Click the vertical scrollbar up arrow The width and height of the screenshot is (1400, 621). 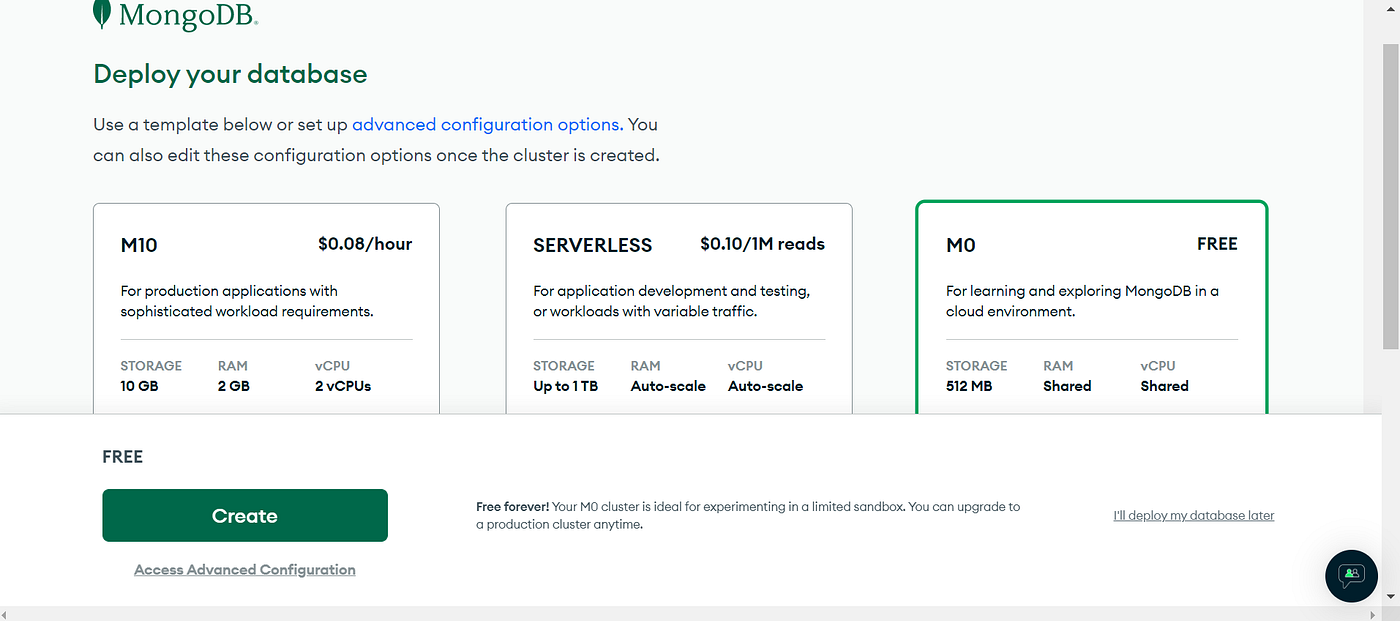tap(1391, 8)
